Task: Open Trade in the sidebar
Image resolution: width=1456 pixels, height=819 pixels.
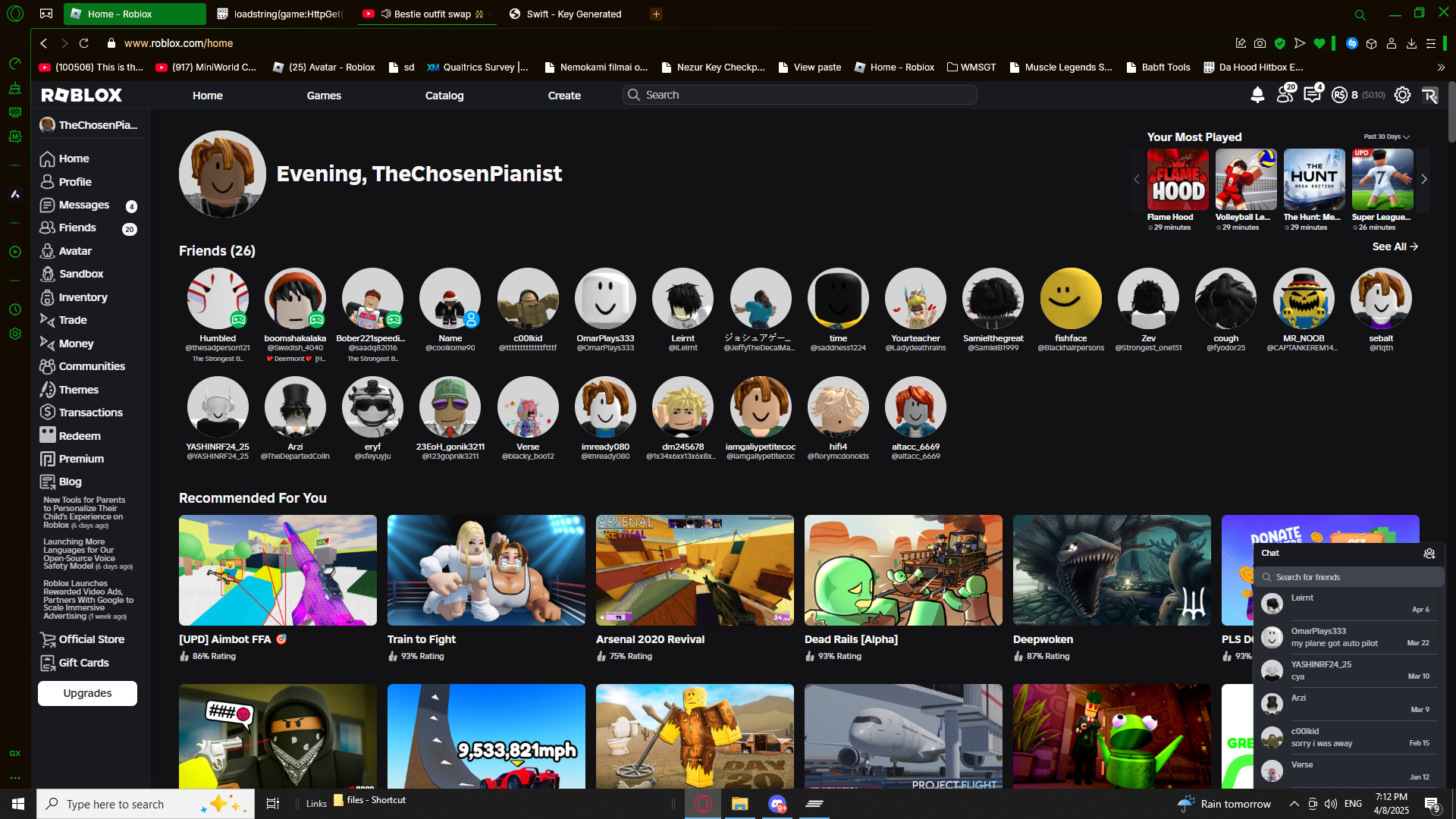Action: point(73,320)
